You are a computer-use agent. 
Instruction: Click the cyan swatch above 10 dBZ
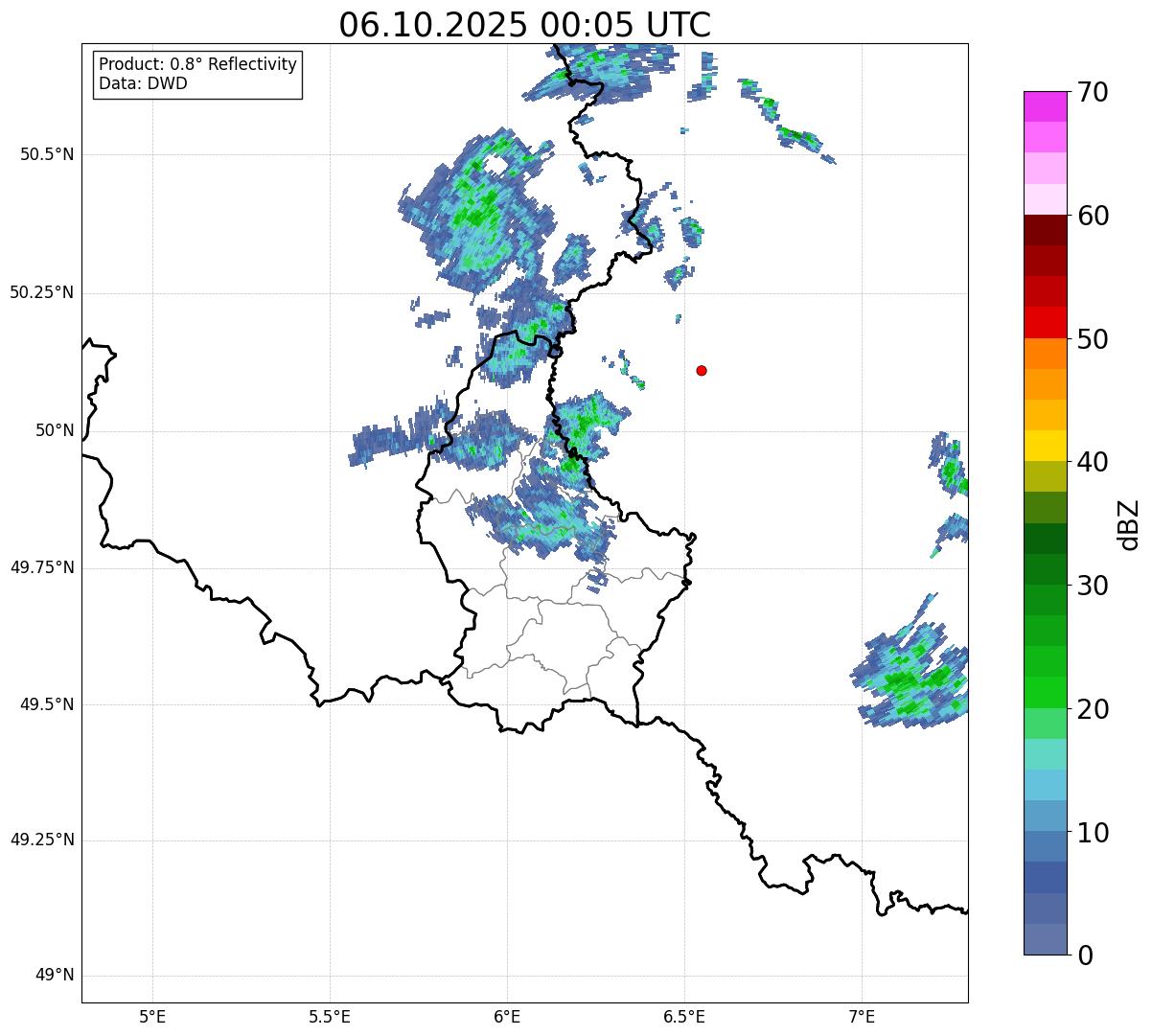pos(1045,785)
